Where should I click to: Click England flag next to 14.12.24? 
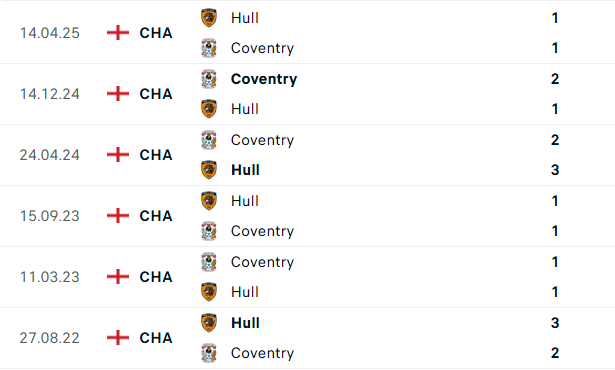(x=118, y=94)
